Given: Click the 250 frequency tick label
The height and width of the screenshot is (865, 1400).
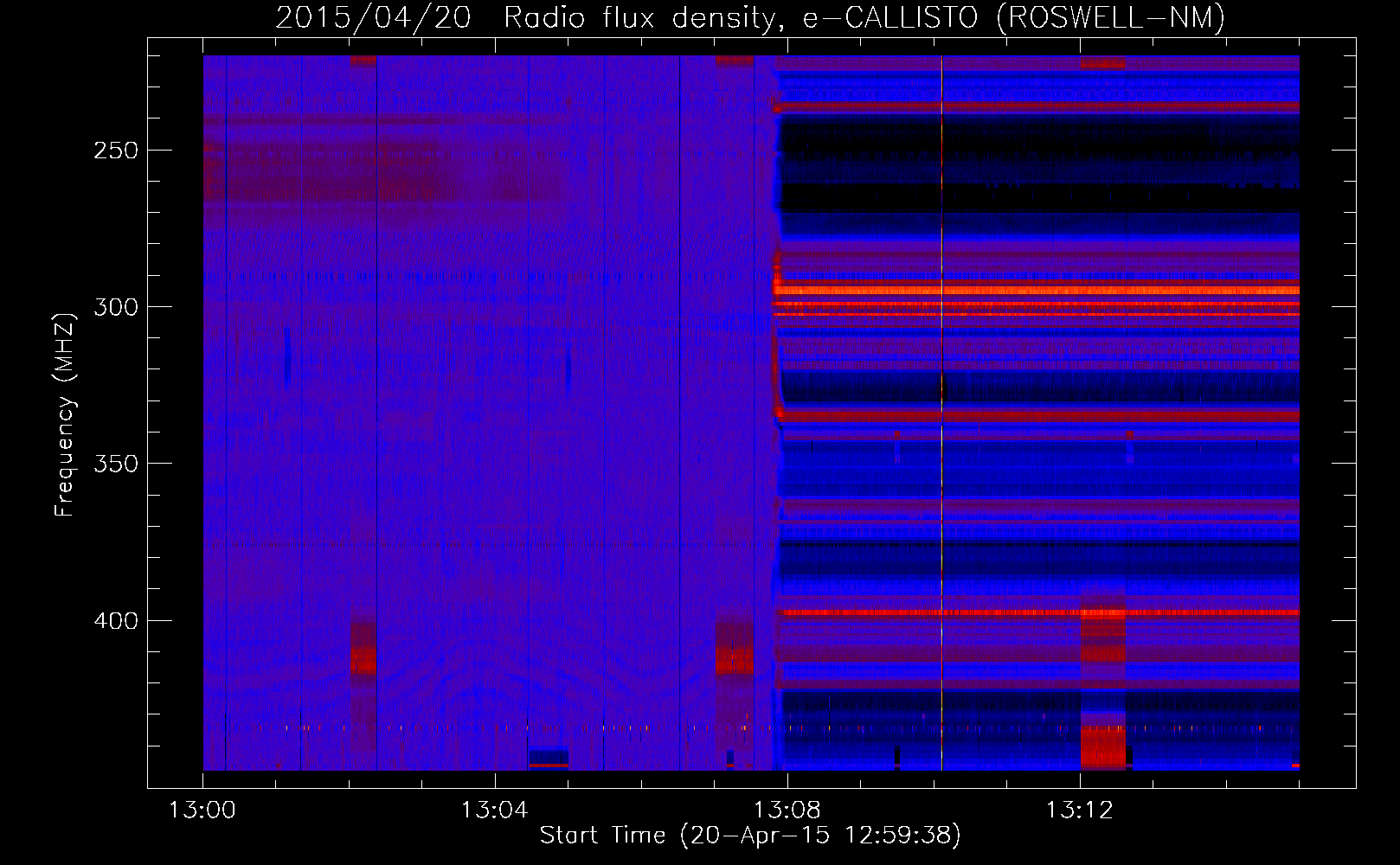Looking at the screenshot, I should pyautogui.click(x=116, y=151).
